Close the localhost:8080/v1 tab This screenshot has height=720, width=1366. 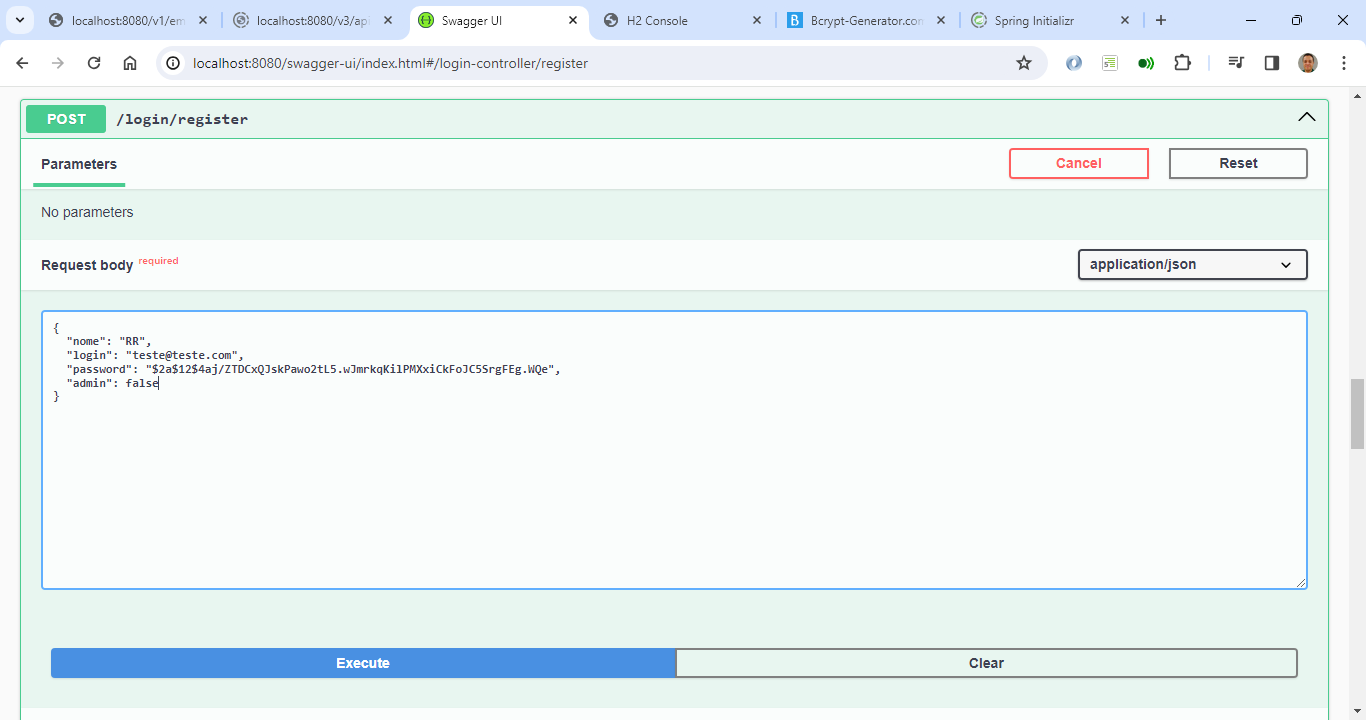pos(203,20)
